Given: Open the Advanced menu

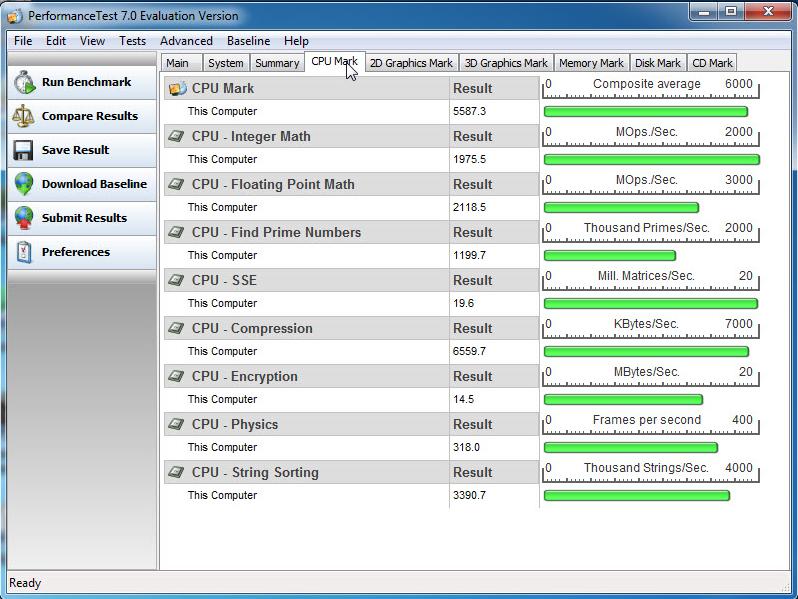Looking at the screenshot, I should (x=186, y=41).
